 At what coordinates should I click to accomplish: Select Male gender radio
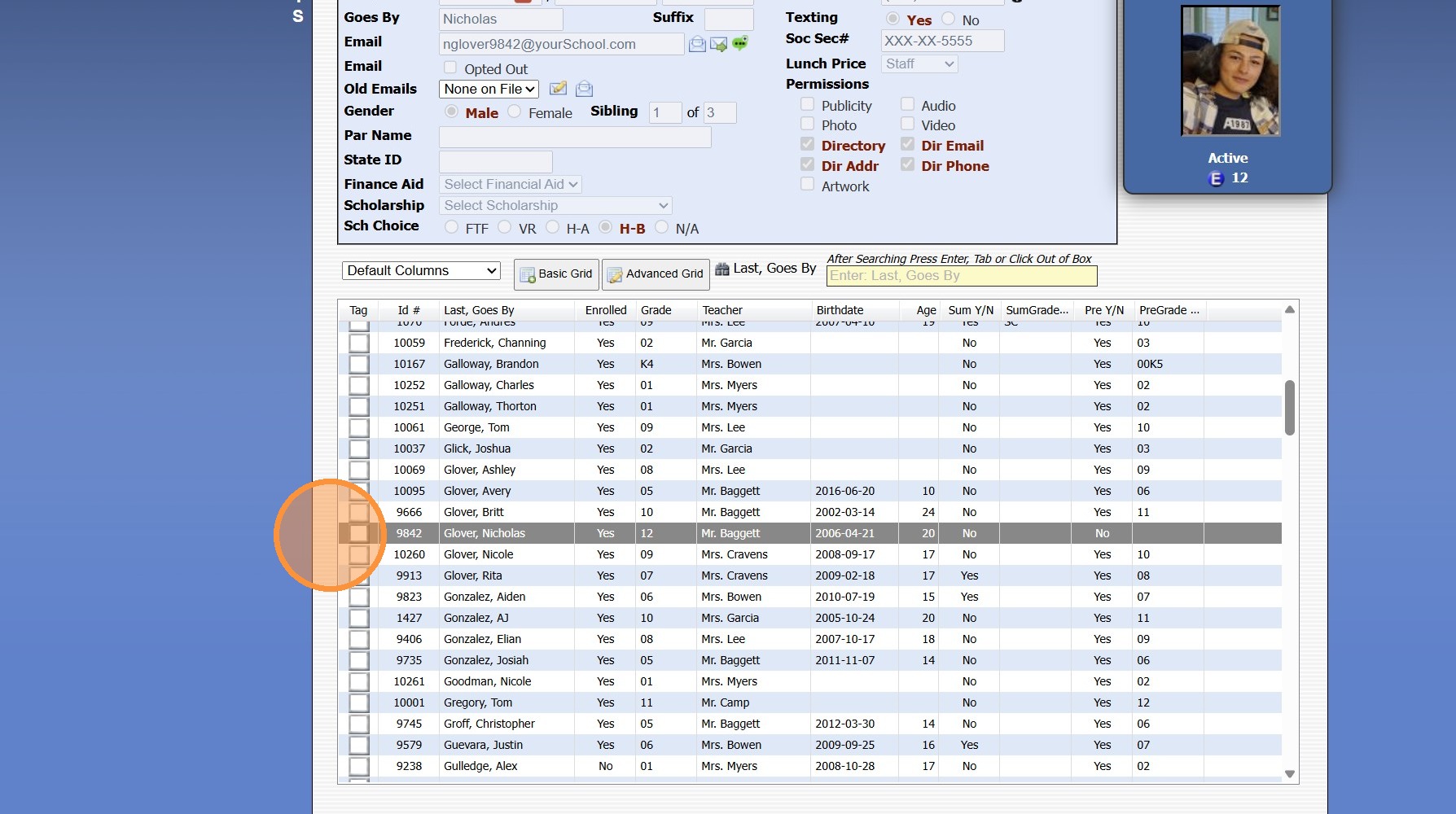[x=451, y=112]
